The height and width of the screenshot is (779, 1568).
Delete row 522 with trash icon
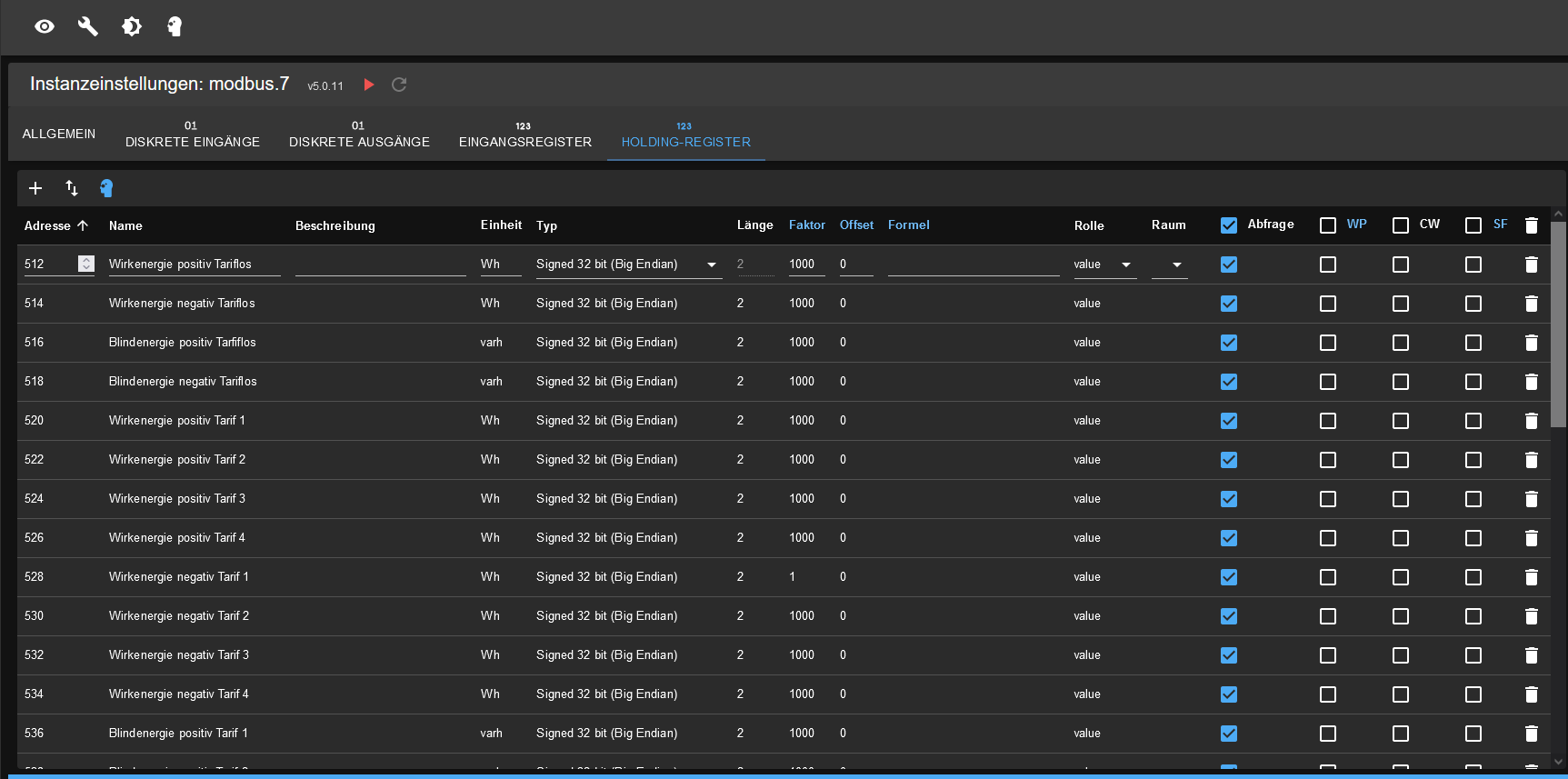point(1532,460)
